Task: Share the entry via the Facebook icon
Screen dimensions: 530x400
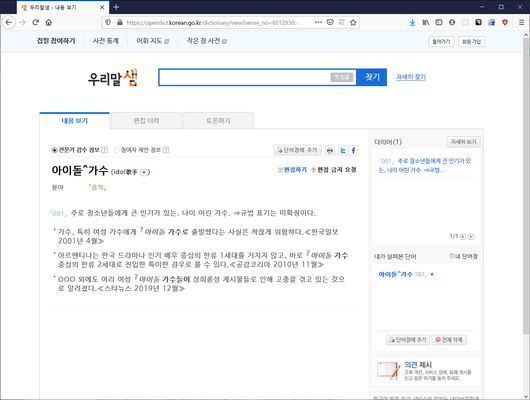Action: click(354, 150)
